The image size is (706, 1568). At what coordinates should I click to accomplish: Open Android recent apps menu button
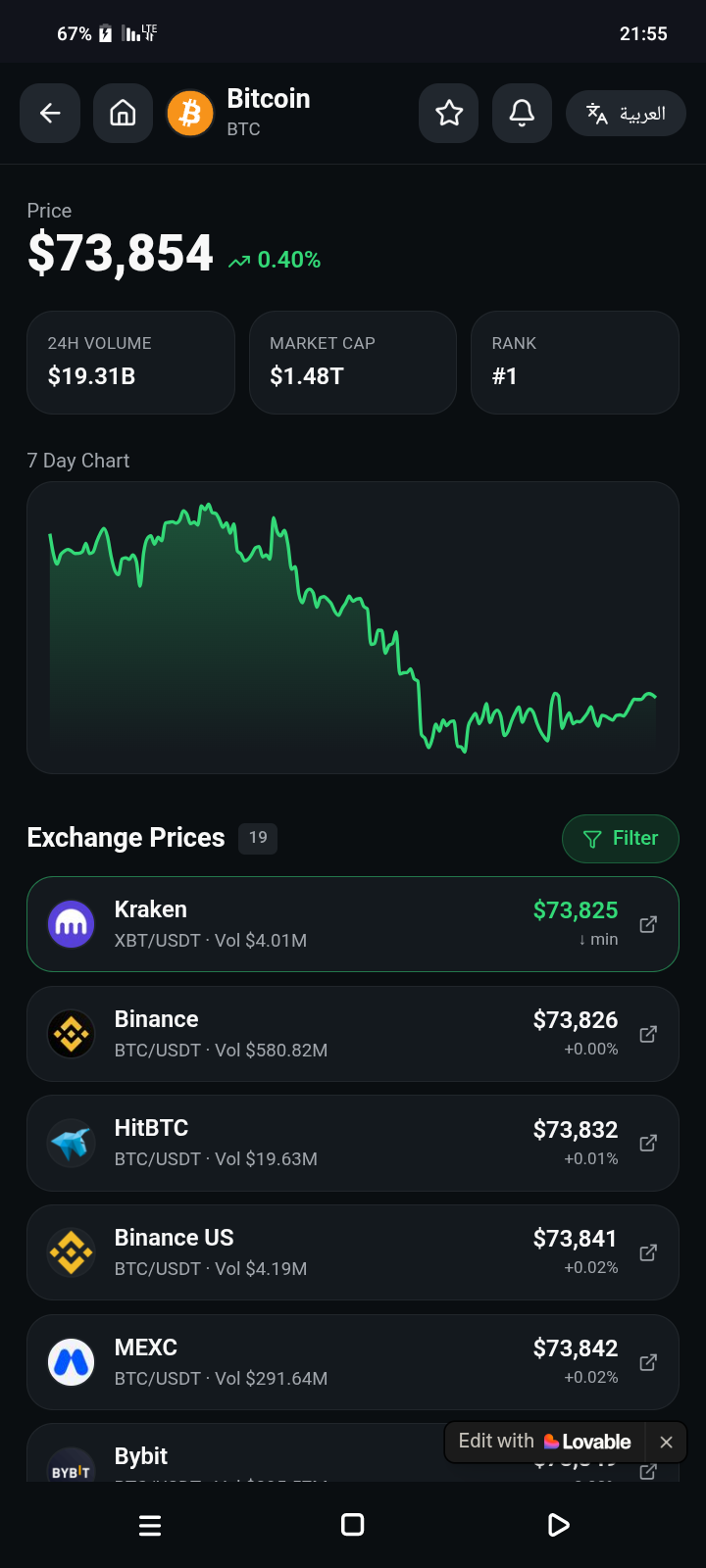click(x=150, y=1525)
